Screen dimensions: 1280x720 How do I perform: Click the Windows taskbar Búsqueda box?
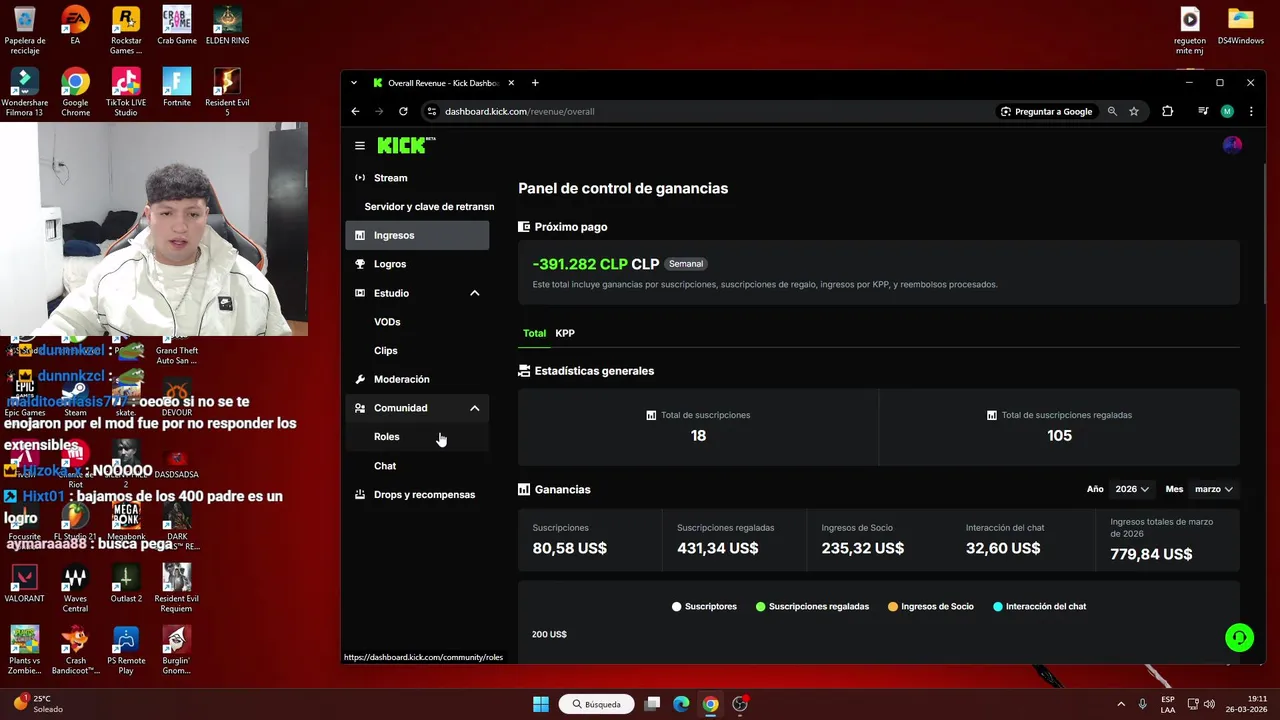click(597, 704)
